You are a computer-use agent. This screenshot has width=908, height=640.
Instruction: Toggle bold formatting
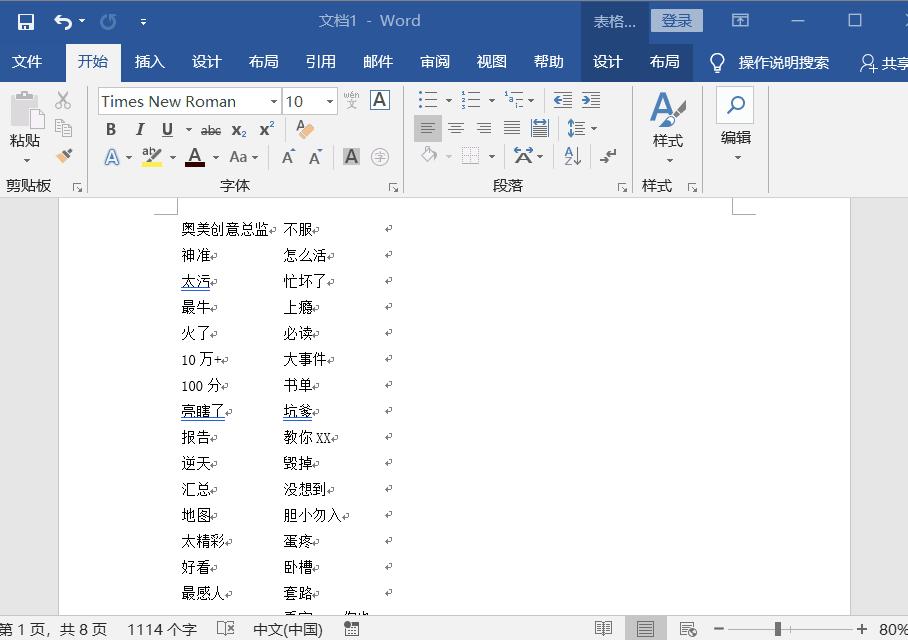tap(111, 129)
